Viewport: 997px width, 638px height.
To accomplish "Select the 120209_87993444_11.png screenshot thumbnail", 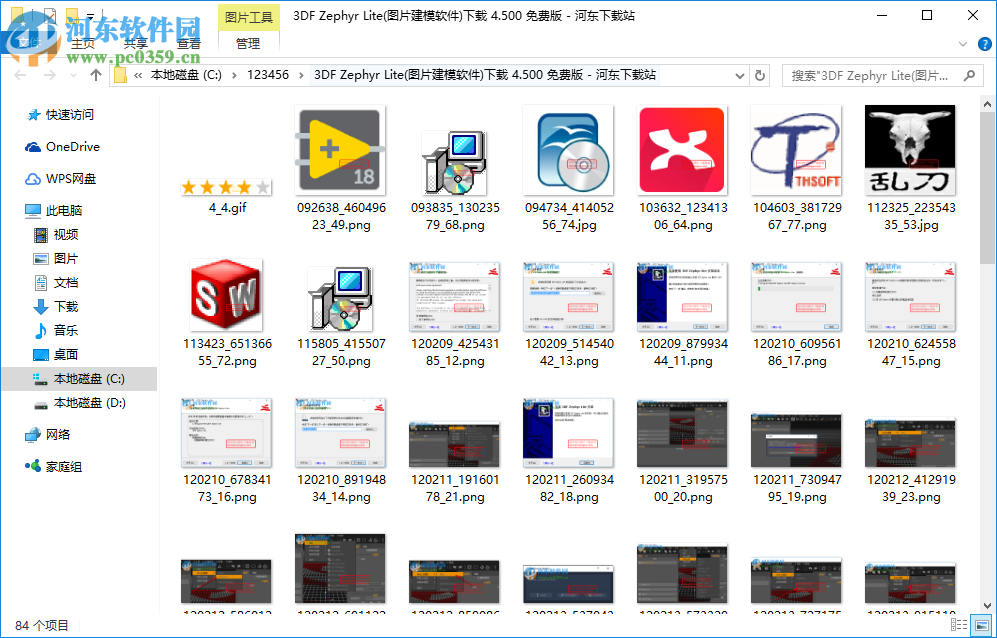I will click(x=682, y=296).
